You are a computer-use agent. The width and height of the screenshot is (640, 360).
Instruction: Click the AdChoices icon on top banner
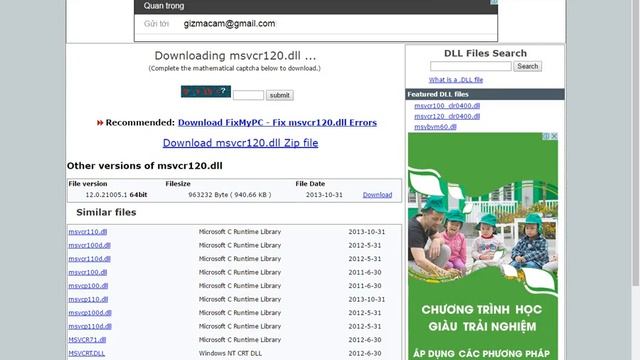pyautogui.click(x=494, y=2)
